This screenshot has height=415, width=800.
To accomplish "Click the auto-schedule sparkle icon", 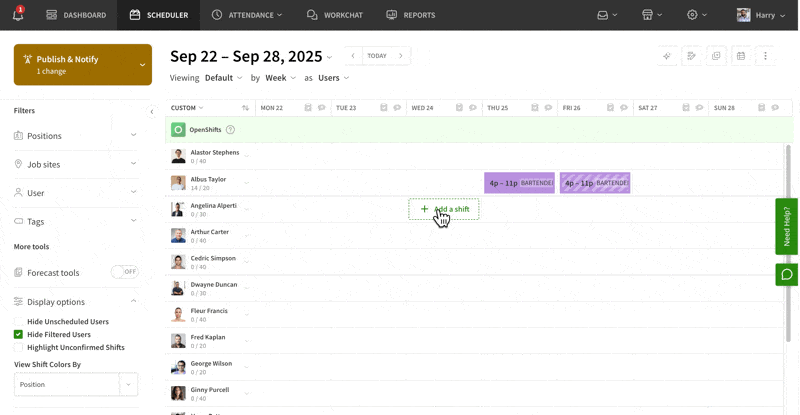I will [x=667, y=56].
